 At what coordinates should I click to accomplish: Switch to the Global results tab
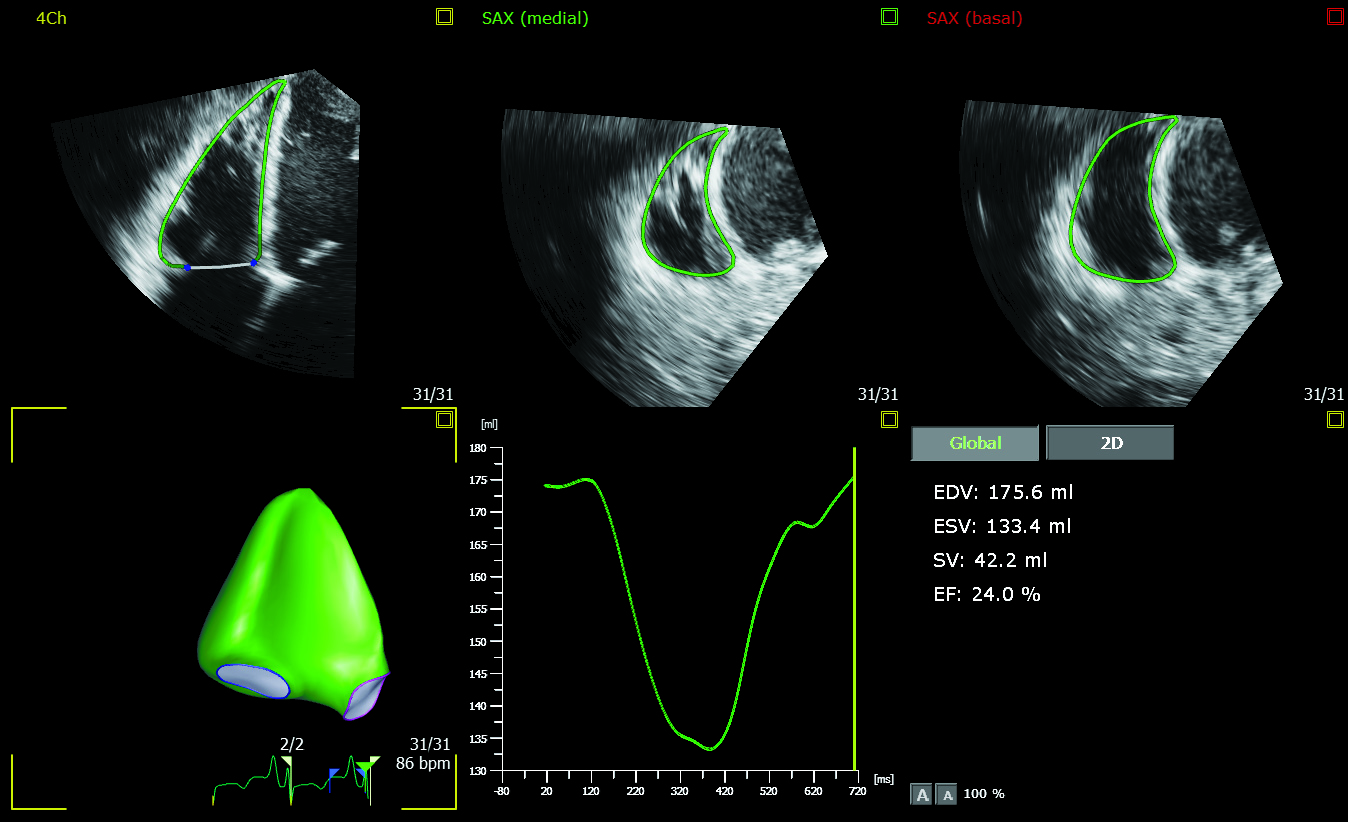(x=976, y=443)
